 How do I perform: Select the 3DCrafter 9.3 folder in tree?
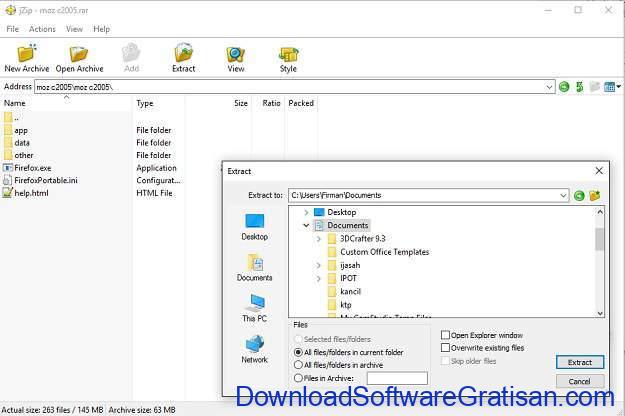coord(362,239)
